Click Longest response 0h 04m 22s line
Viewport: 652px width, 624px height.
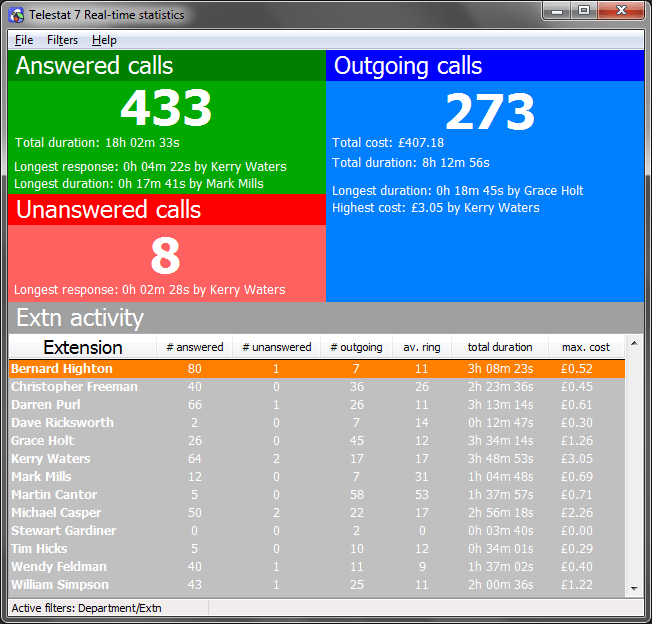tap(150, 167)
